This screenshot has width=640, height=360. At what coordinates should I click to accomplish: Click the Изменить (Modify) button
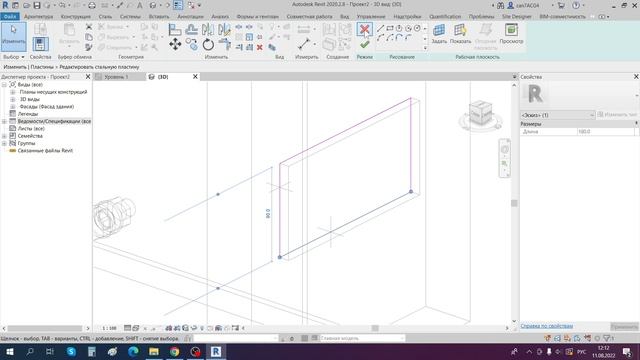coord(13,37)
